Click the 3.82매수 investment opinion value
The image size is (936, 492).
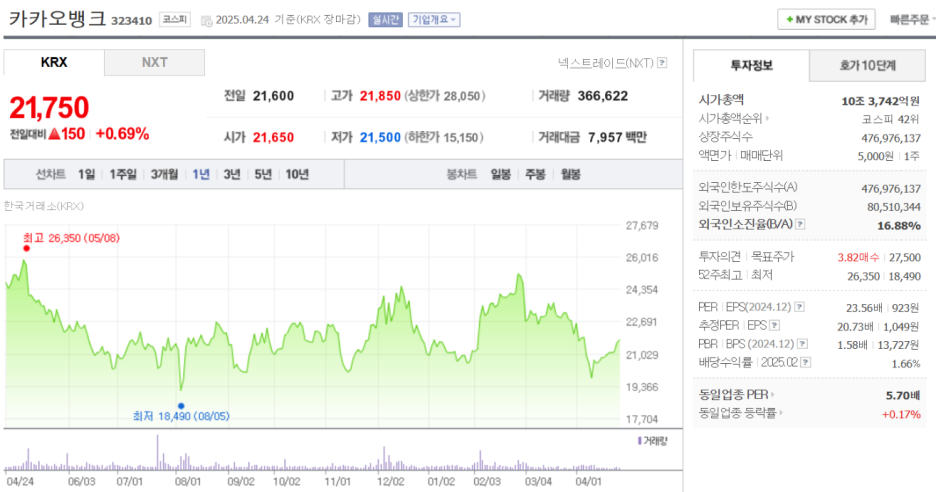pos(858,257)
